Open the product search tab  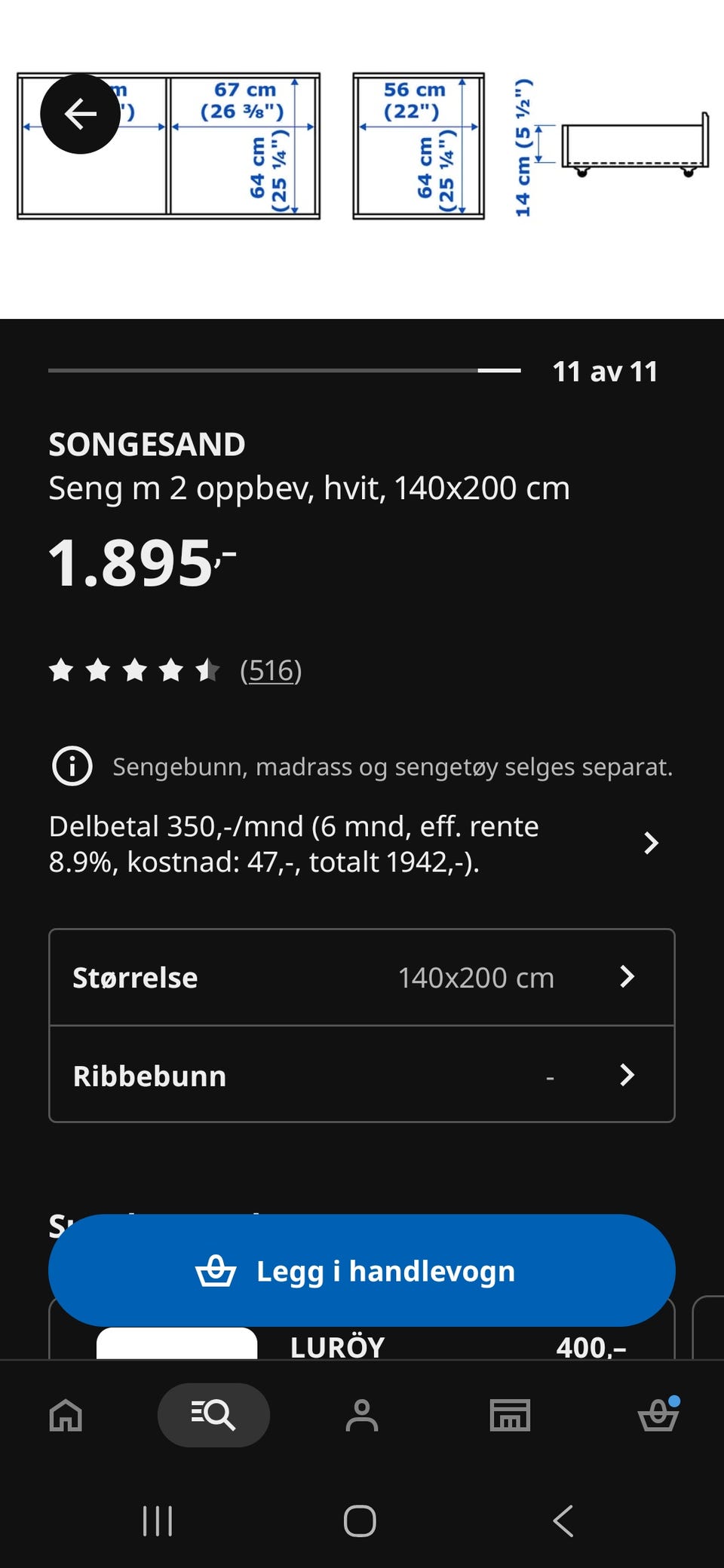click(x=213, y=1415)
